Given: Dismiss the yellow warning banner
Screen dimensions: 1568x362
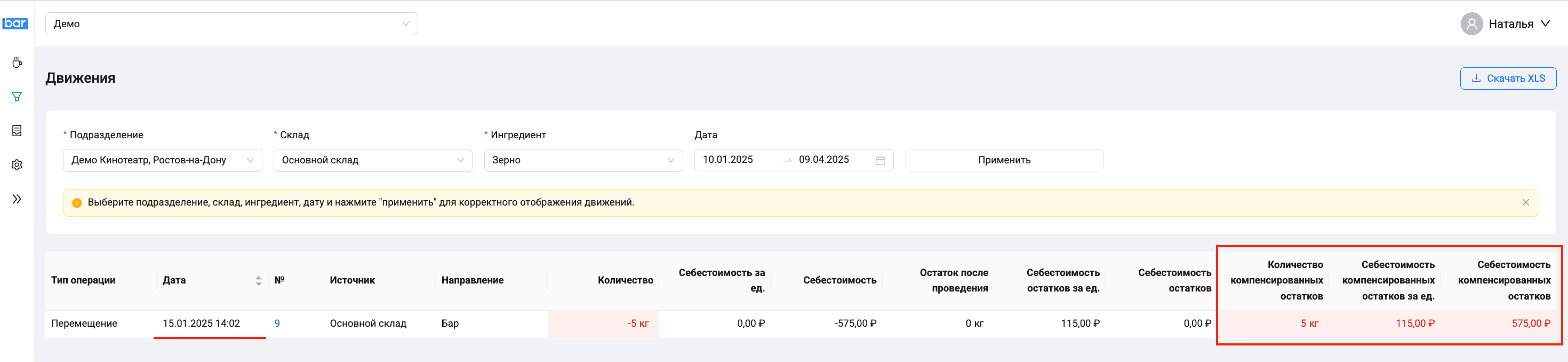Looking at the screenshot, I should click(x=1525, y=202).
